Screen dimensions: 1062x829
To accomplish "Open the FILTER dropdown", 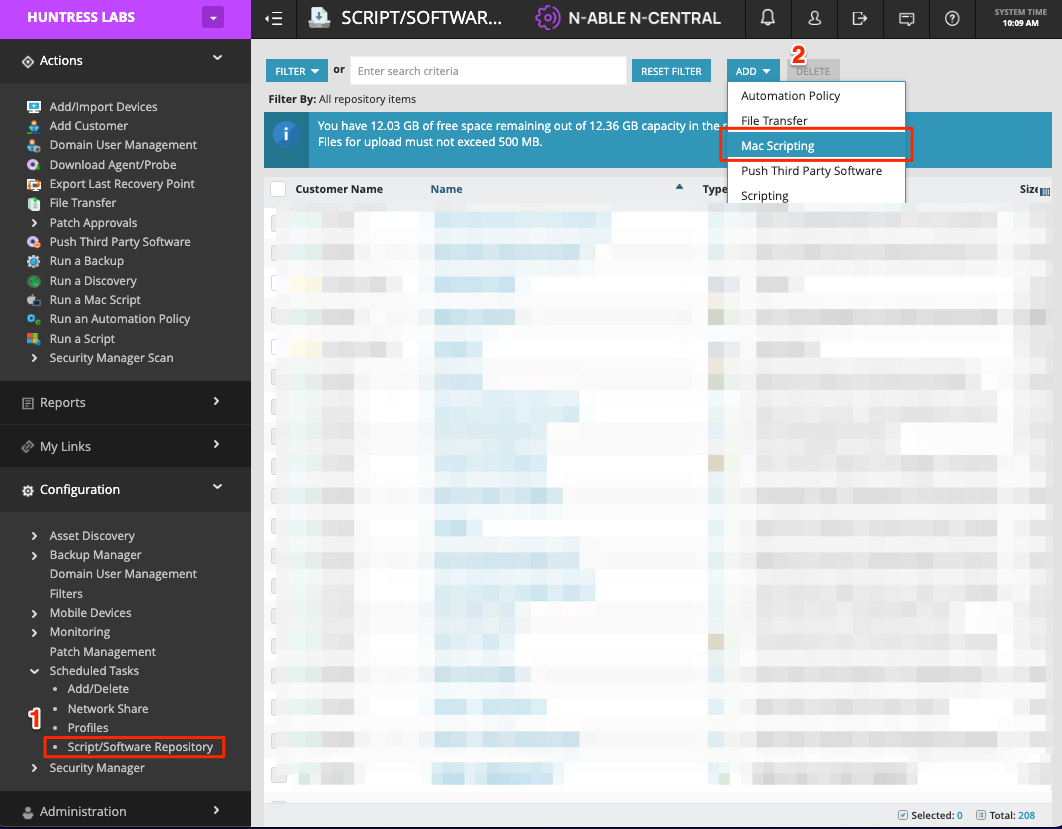I will point(297,71).
